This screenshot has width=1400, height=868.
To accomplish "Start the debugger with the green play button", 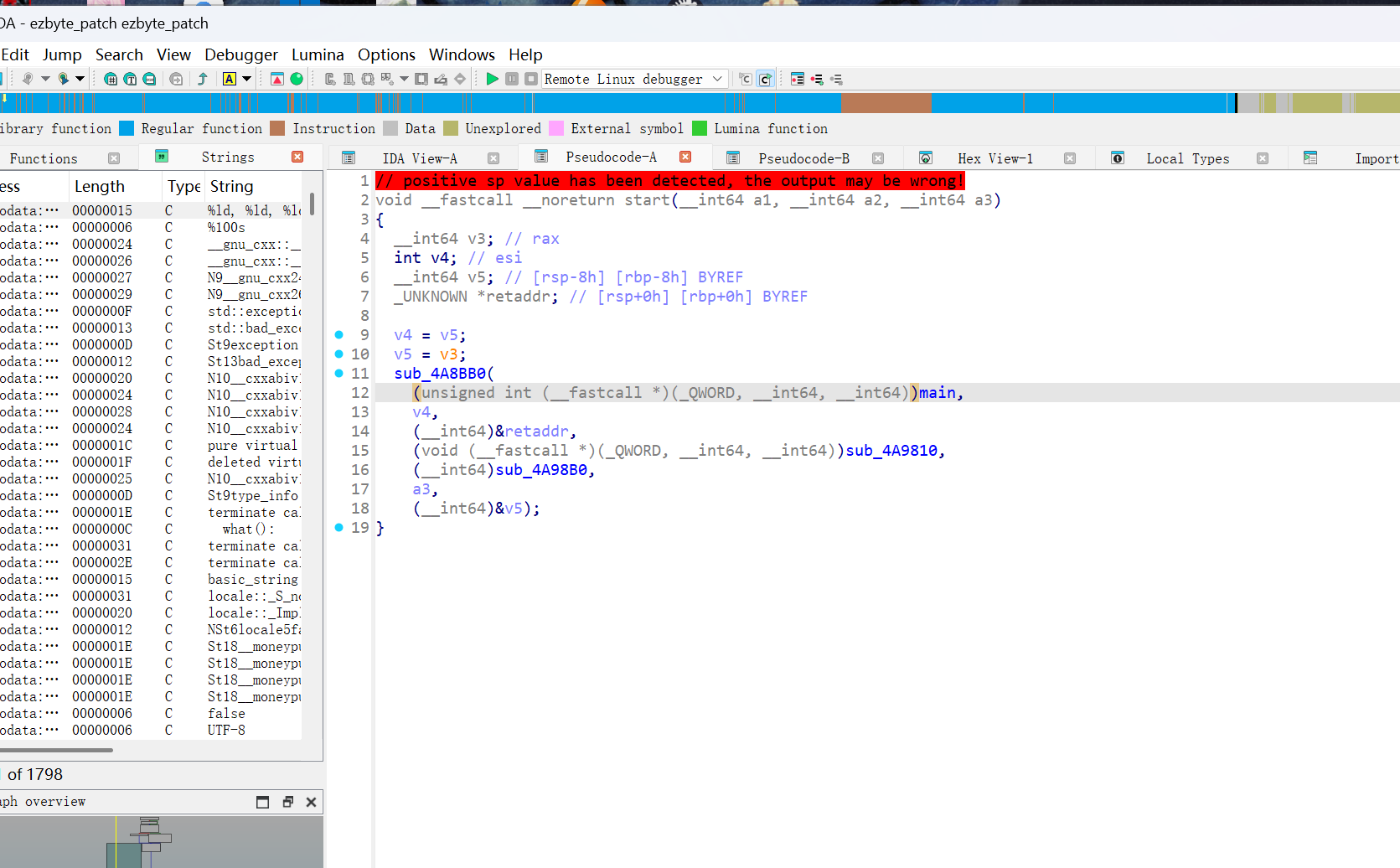I will [x=493, y=79].
